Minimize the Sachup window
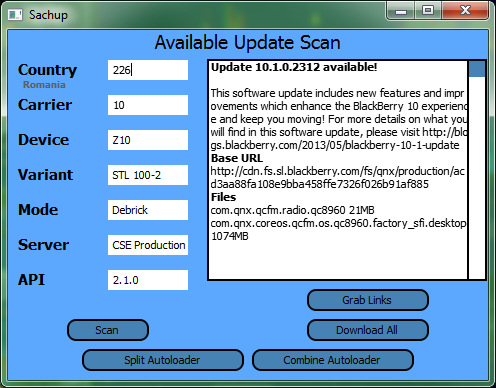Screen dimensions: 496x388 (x=400, y=11)
